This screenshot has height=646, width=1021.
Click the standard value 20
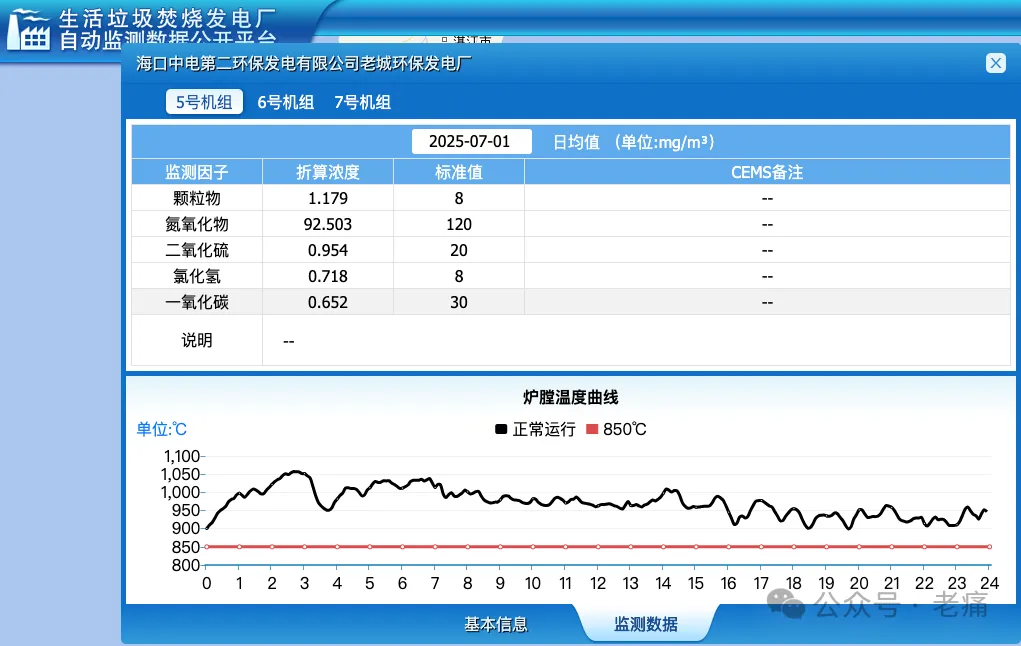(458, 250)
